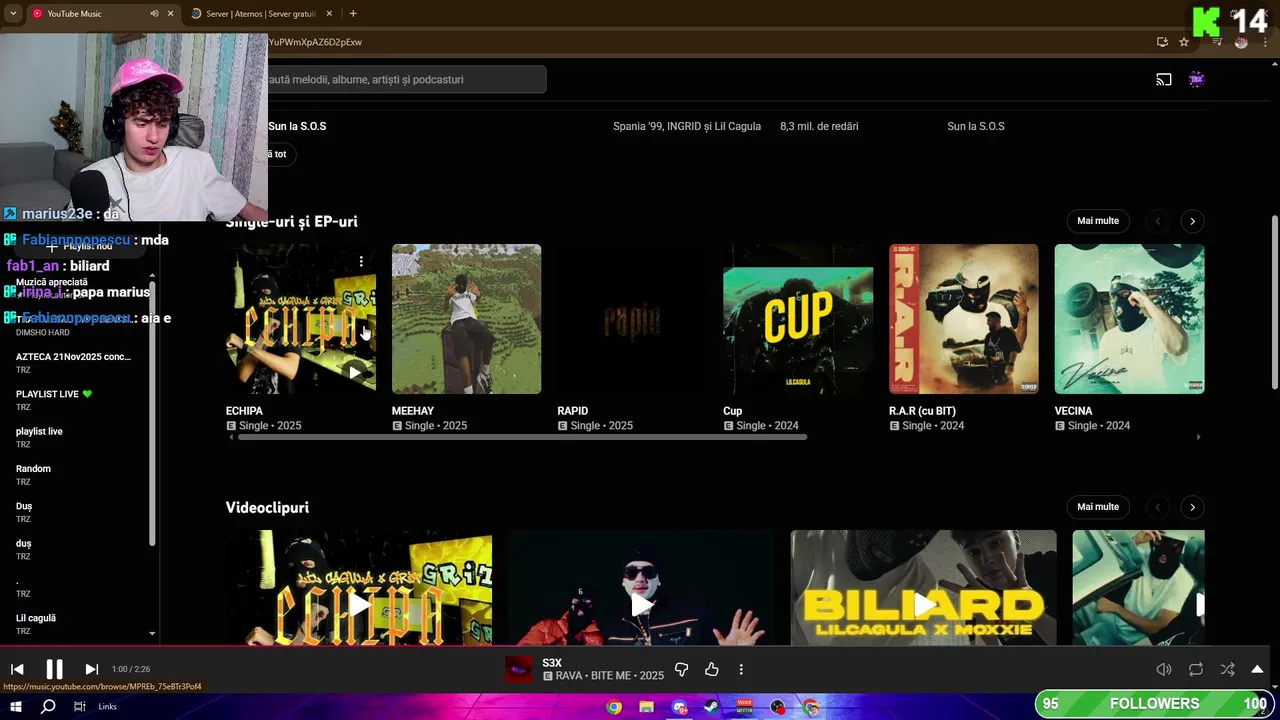Click Mai multe for Videoclipuri
This screenshot has width=1280, height=720.
coord(1098,507)
